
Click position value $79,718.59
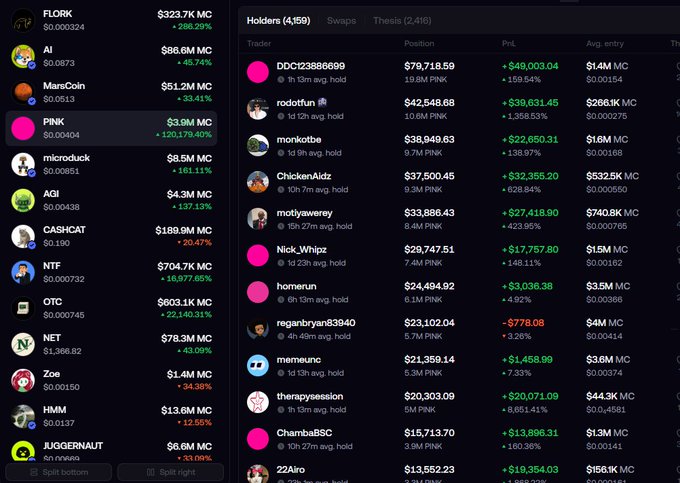pyautogui.click(x=429, y=66)
